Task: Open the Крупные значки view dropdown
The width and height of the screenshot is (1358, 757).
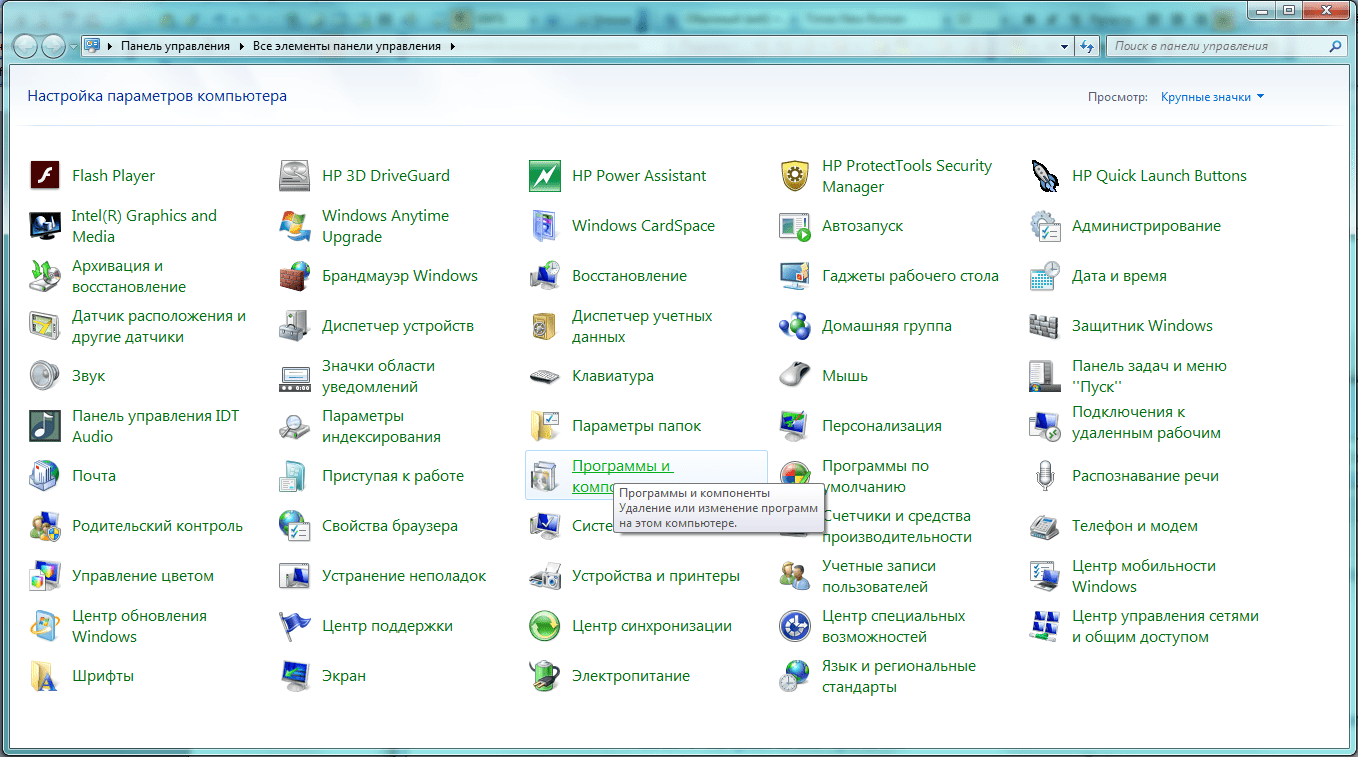Action: pyautogui.click(x=1212, y=97)
